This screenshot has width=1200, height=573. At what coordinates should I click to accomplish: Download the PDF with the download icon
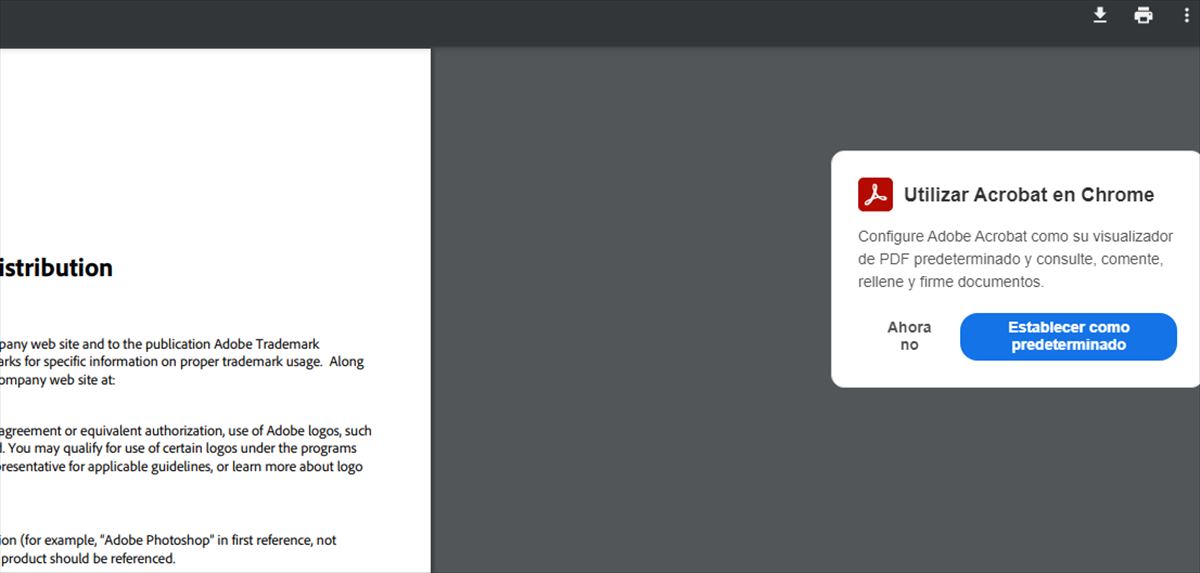tap(1100, 15)
